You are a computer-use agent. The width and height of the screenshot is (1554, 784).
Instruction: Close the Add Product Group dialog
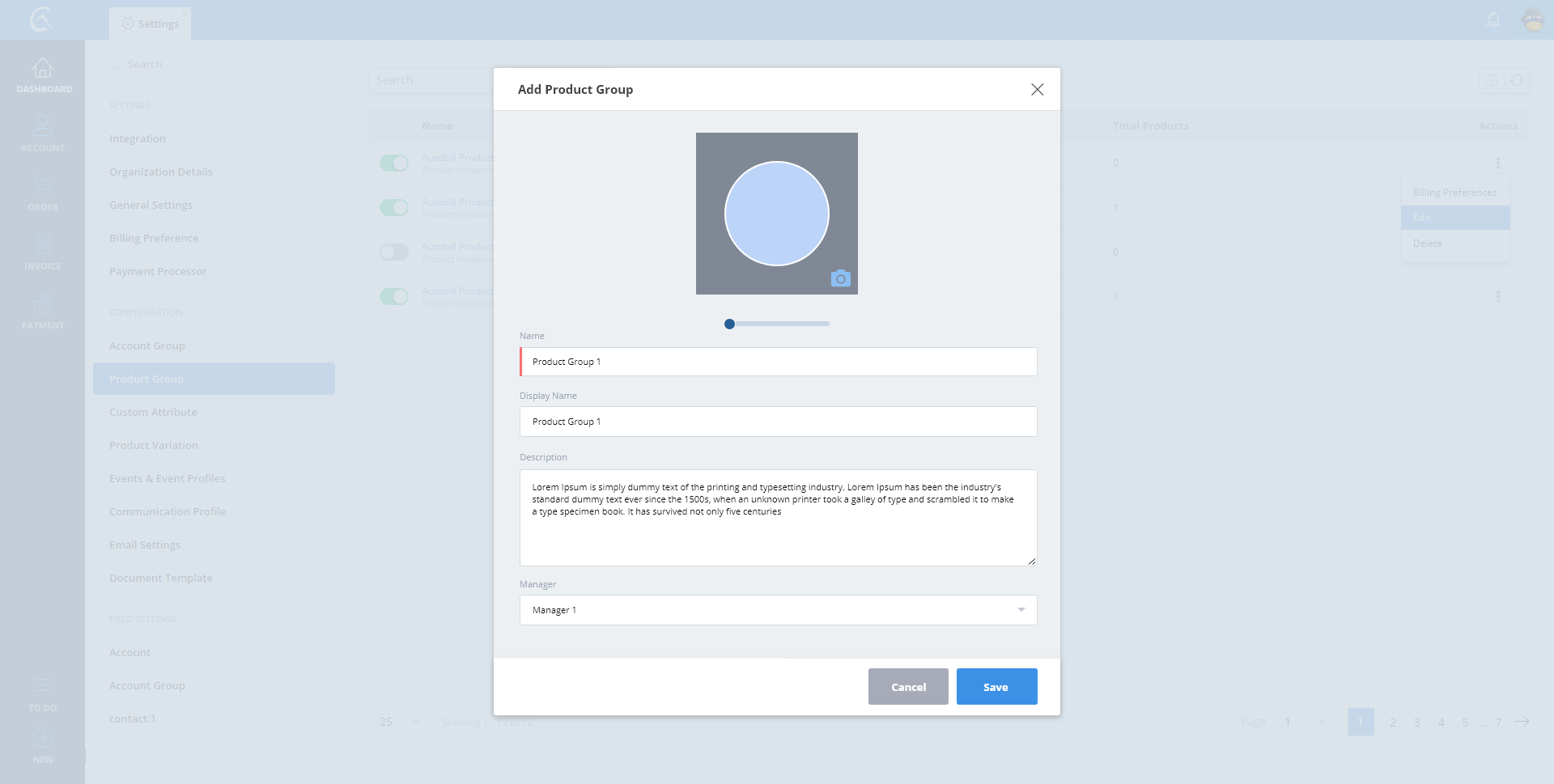[1037, 90]
